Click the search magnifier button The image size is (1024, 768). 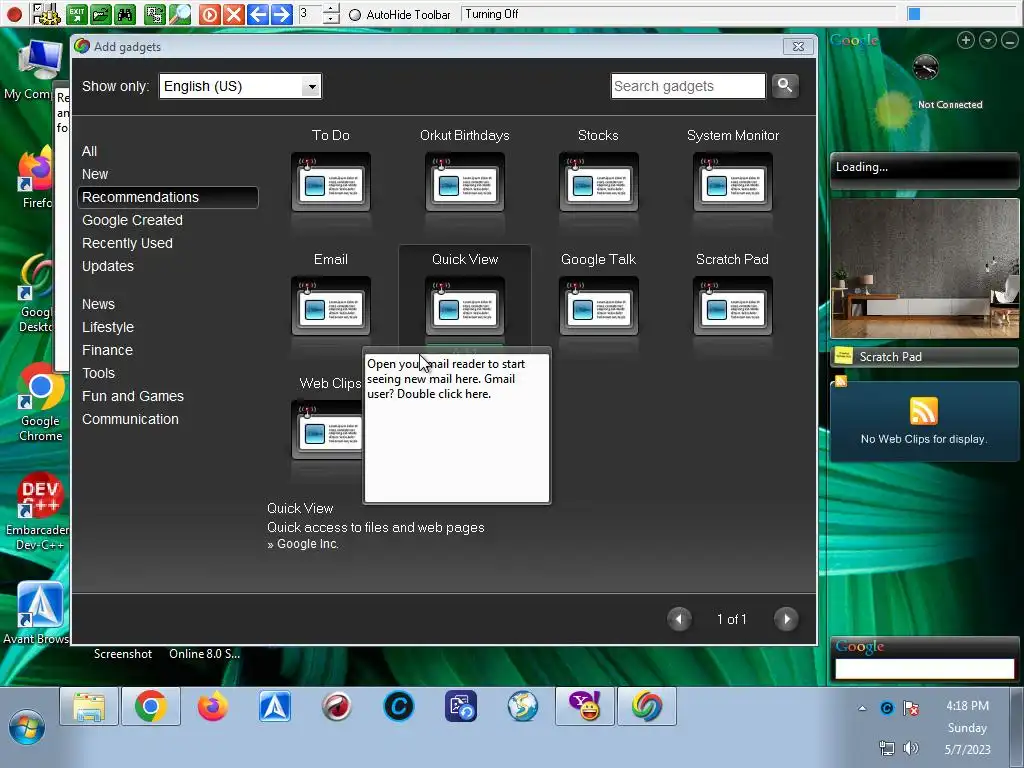click(x=785, y=86)
